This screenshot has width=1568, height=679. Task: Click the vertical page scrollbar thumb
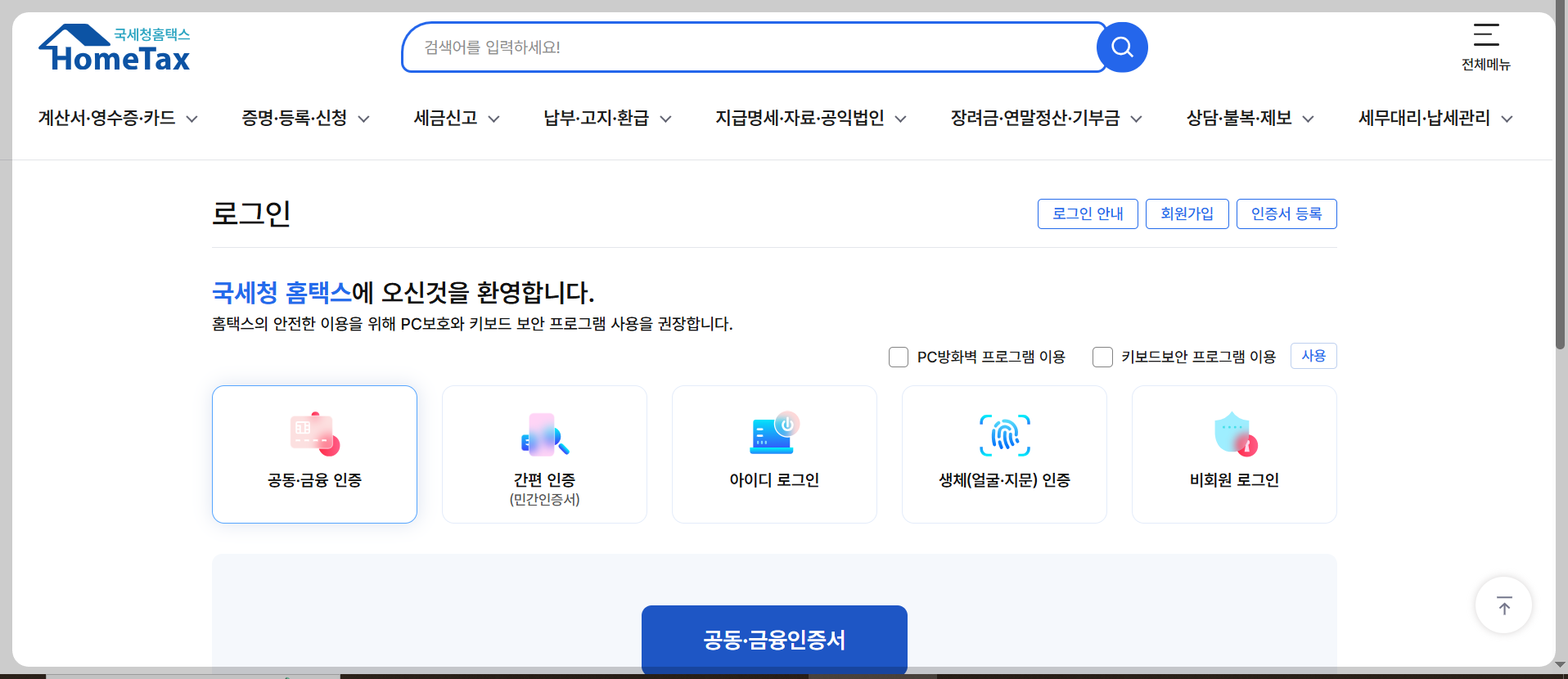point(1561,176)
